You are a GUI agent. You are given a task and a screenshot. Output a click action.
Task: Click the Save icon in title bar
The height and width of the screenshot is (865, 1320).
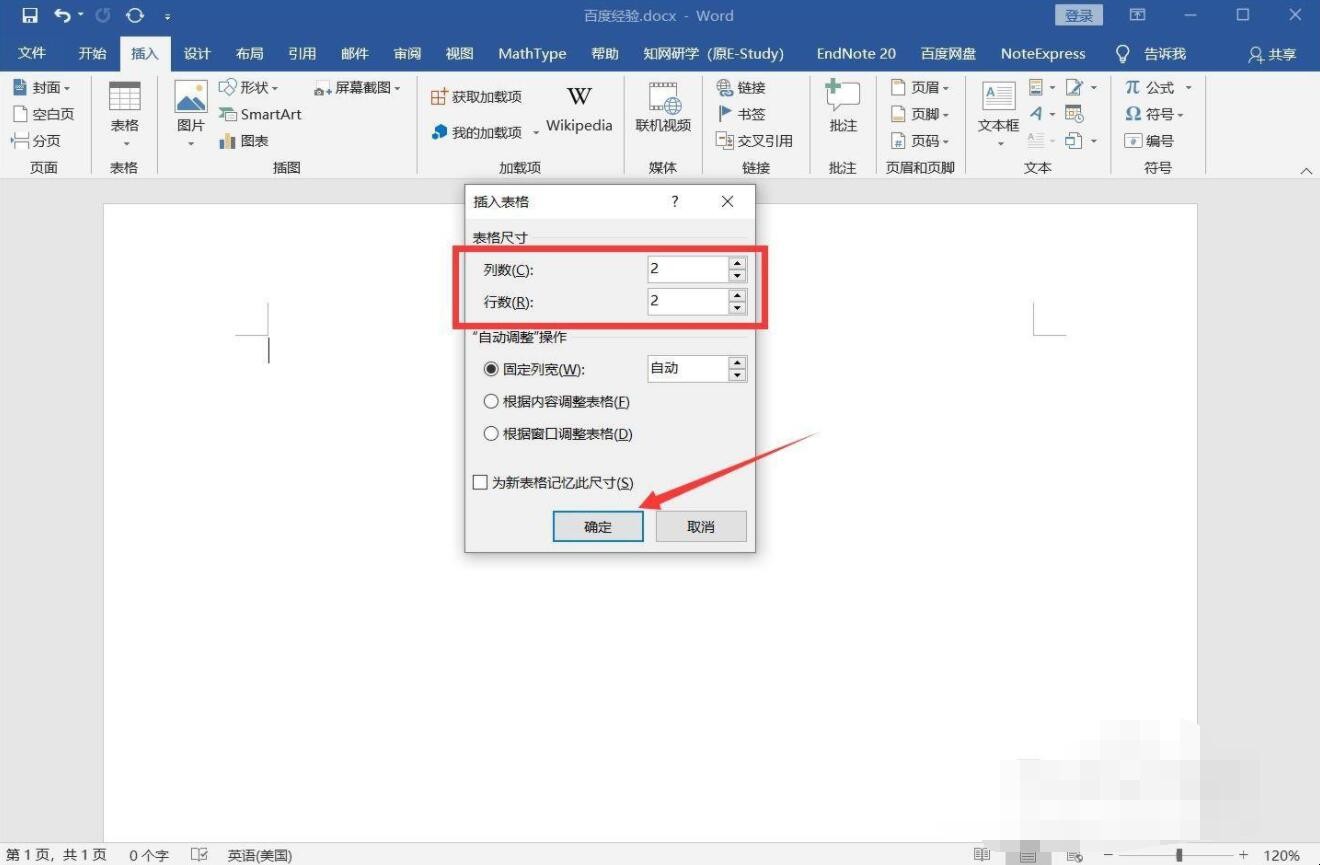coord(30,15)
